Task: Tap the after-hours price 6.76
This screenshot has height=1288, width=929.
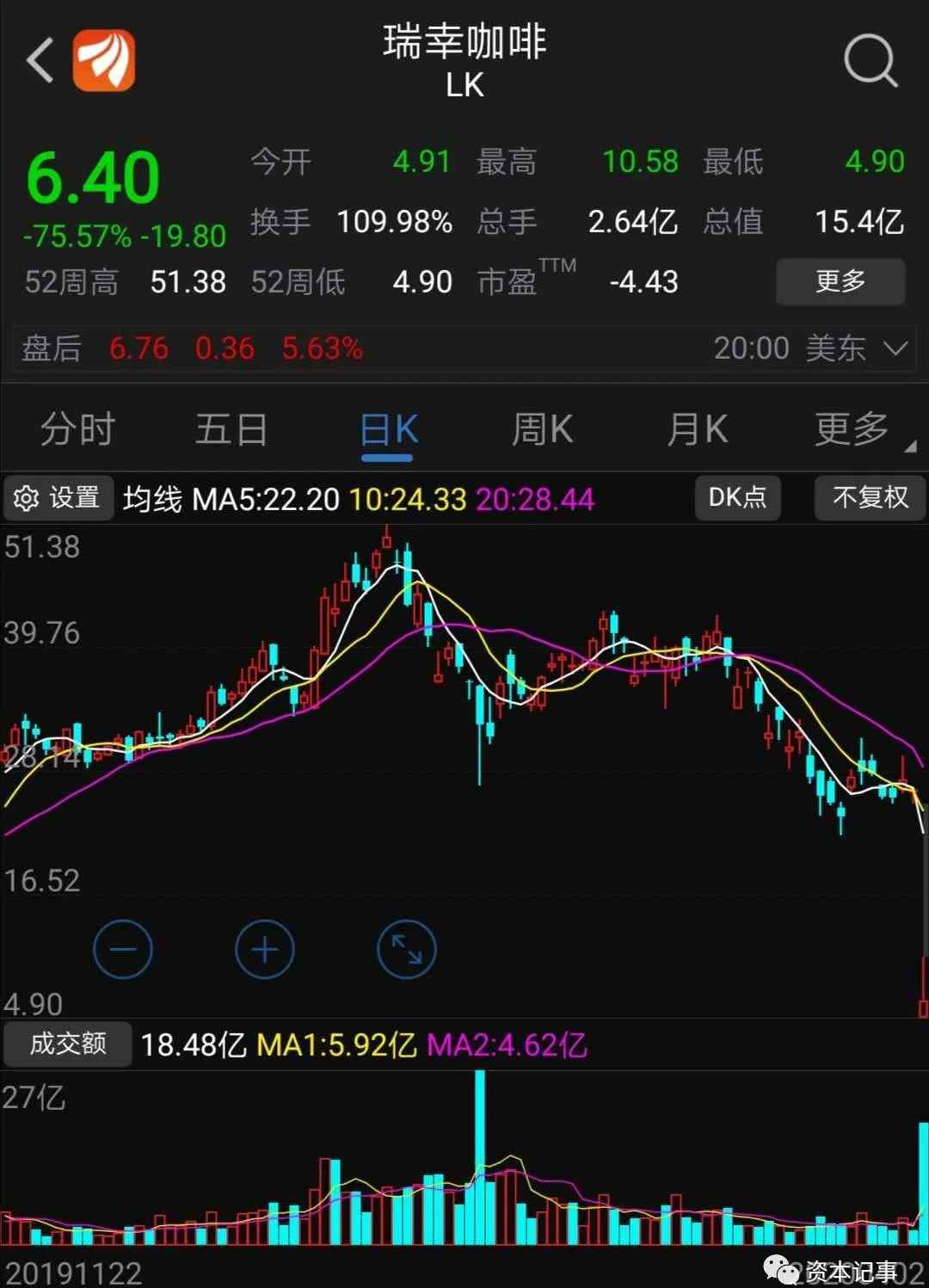Action: 138,348
